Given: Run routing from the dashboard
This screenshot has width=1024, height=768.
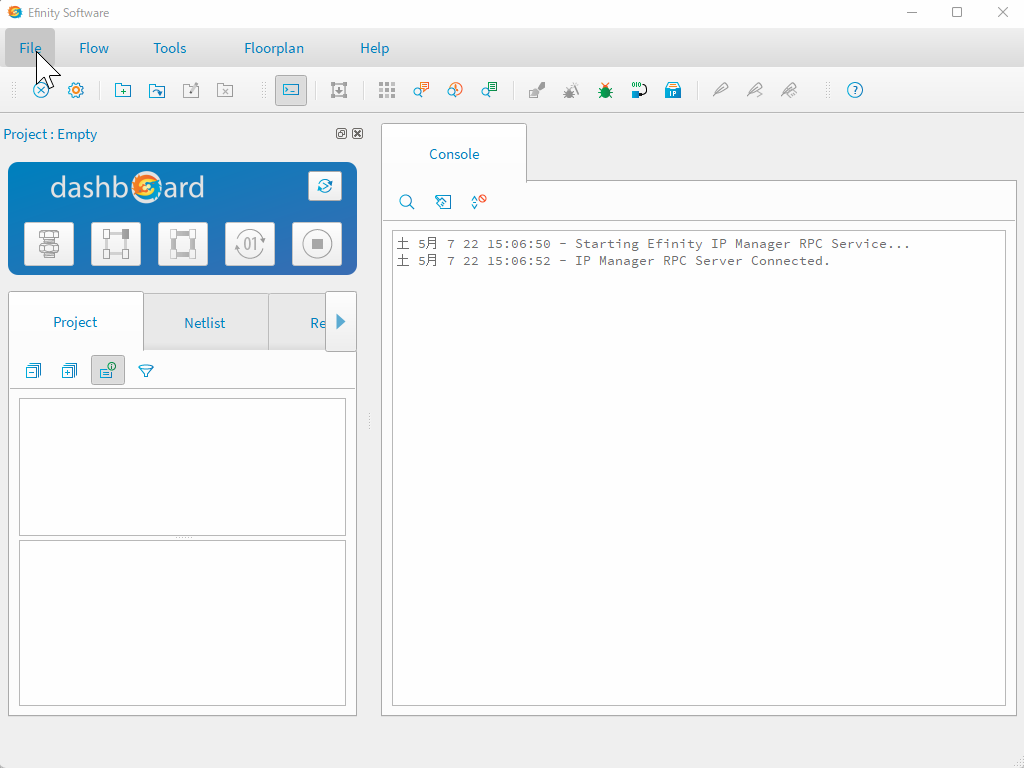Looking at the screenshot, I should 183,244.
